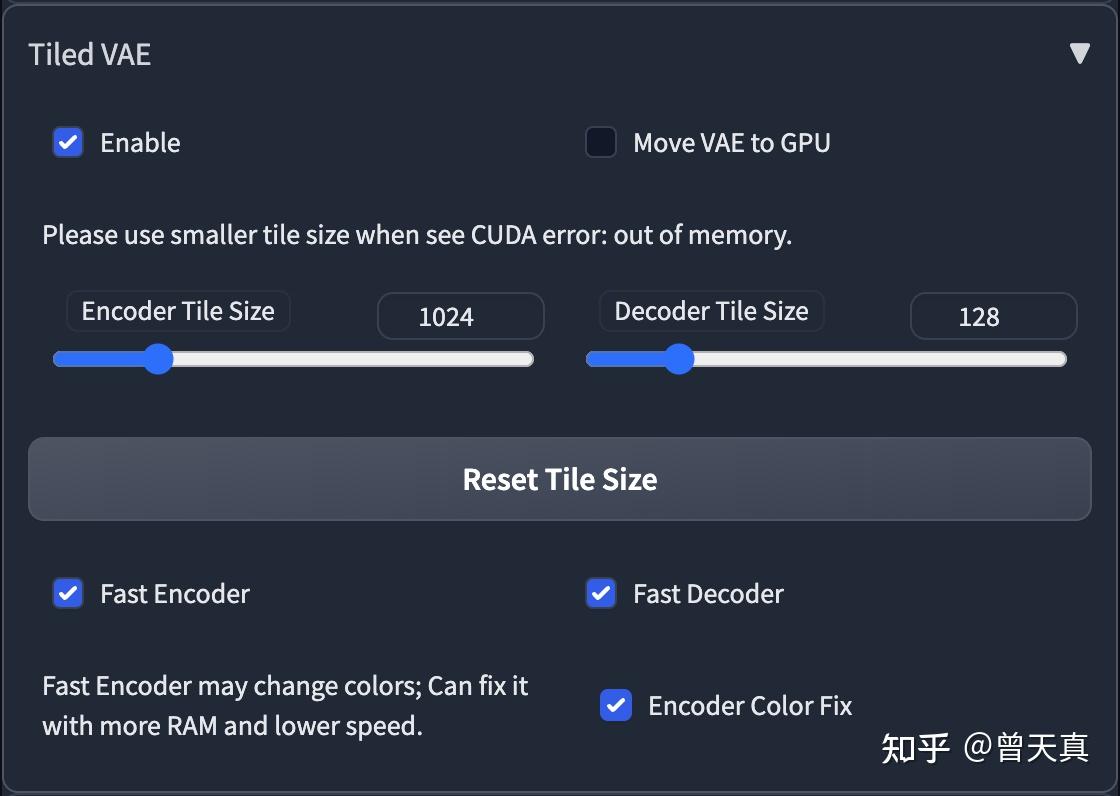Screen dimensions: 1120x796
Task: Click the Move VAE to GPU label
Action: 732,143
